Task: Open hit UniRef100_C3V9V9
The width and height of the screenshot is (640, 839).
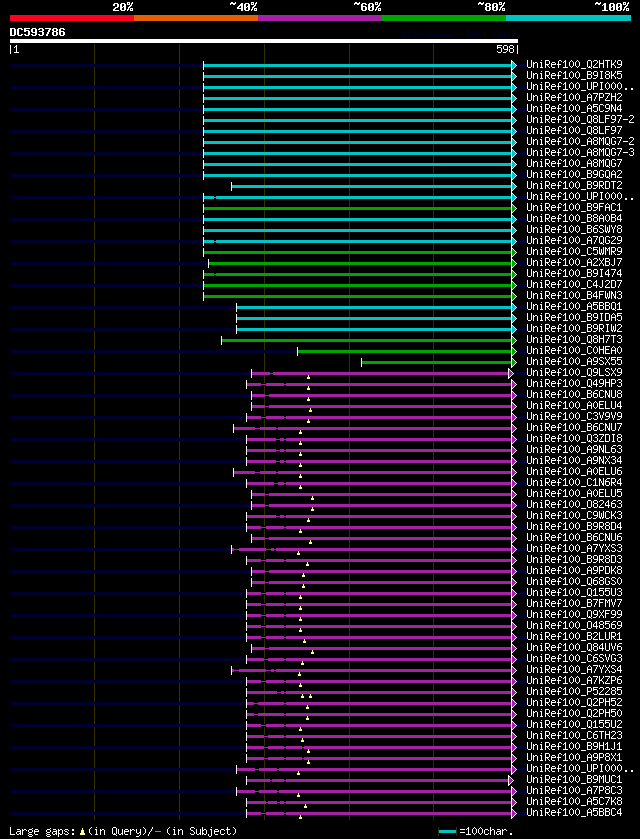Action: pos(574,416)
